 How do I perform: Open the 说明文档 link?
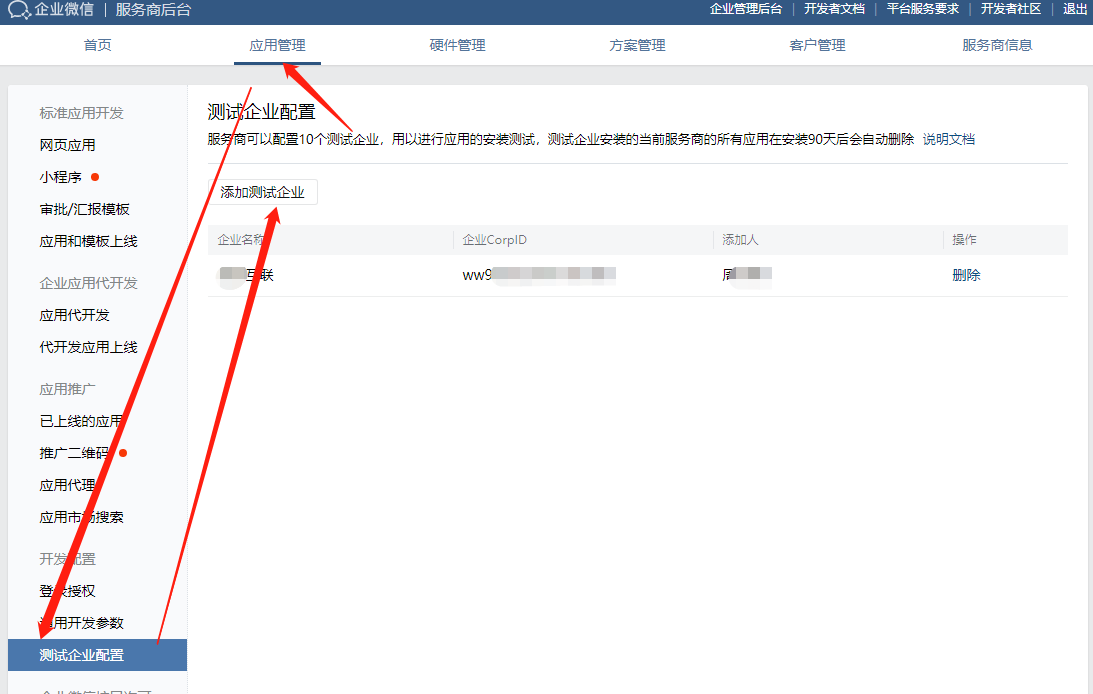(x=948, y=139)
